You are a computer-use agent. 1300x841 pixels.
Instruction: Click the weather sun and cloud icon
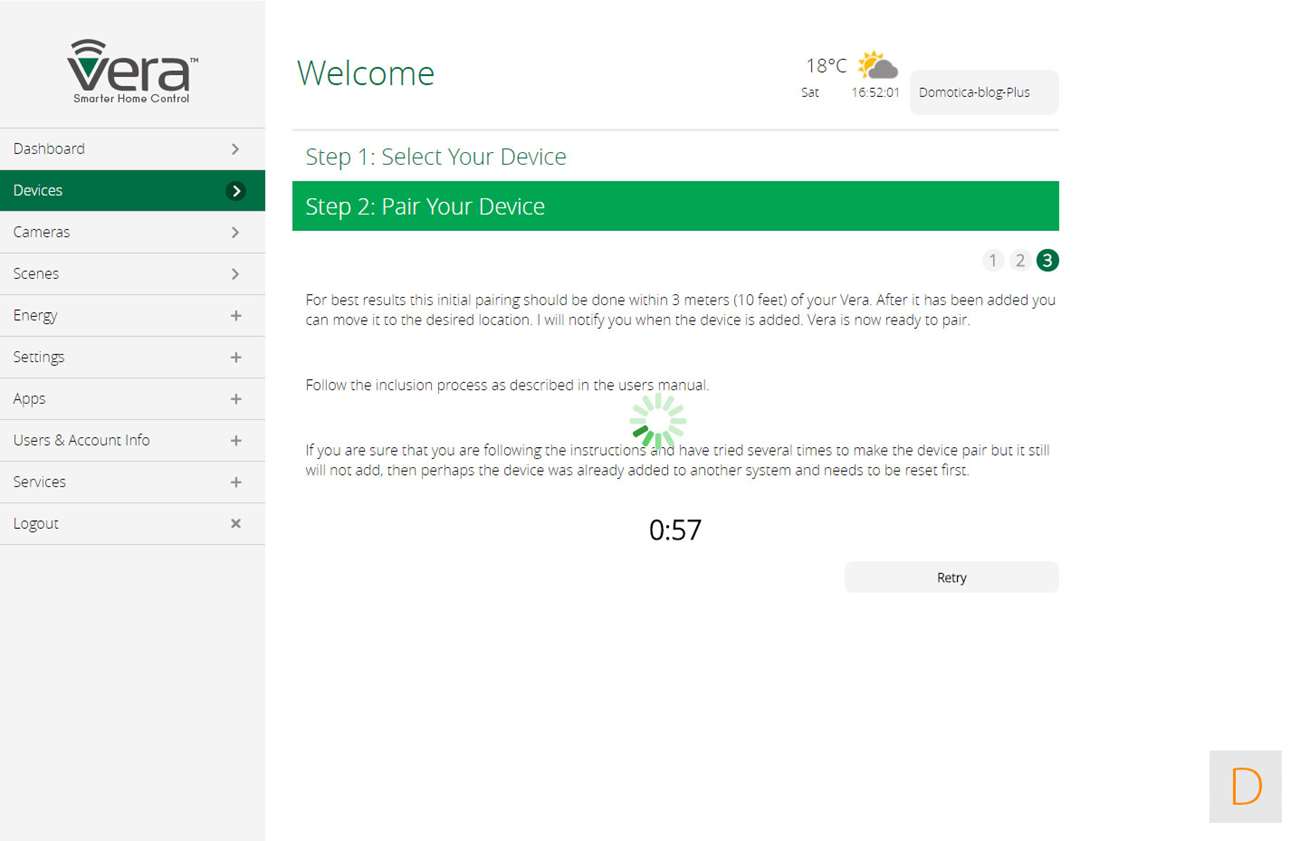tap(877, 66)
